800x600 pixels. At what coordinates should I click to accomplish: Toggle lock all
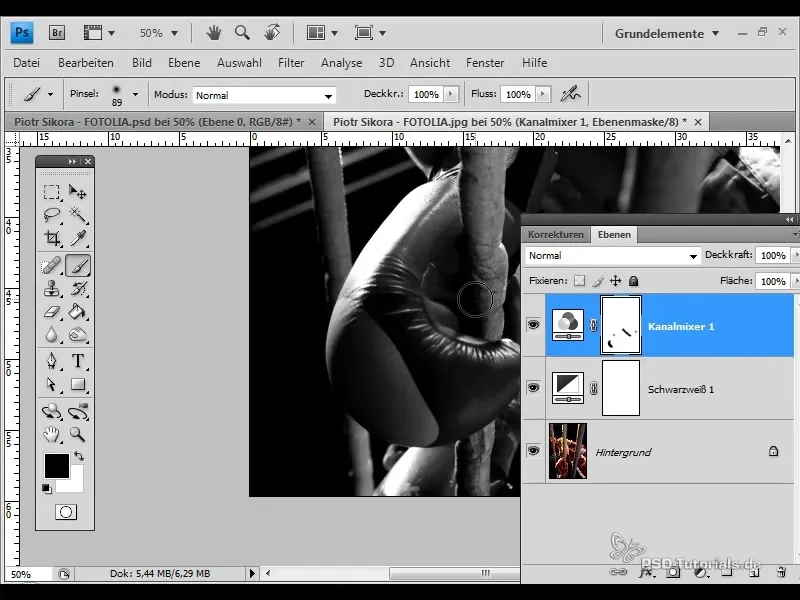click(633, 281)
